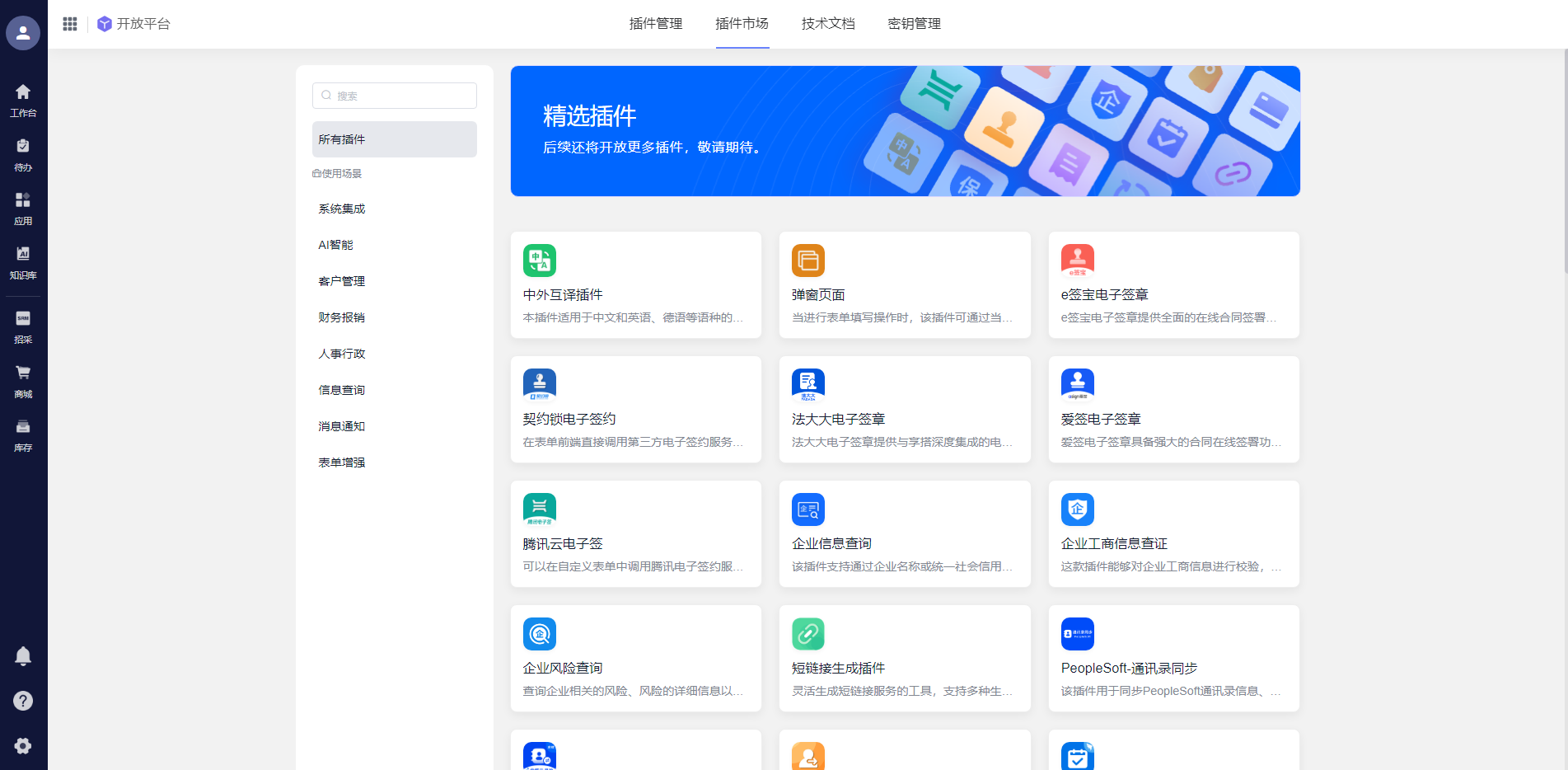Click the 搜索 plugin search field
This screenshot has width=1568, height=770.
(x=395, y=96)
